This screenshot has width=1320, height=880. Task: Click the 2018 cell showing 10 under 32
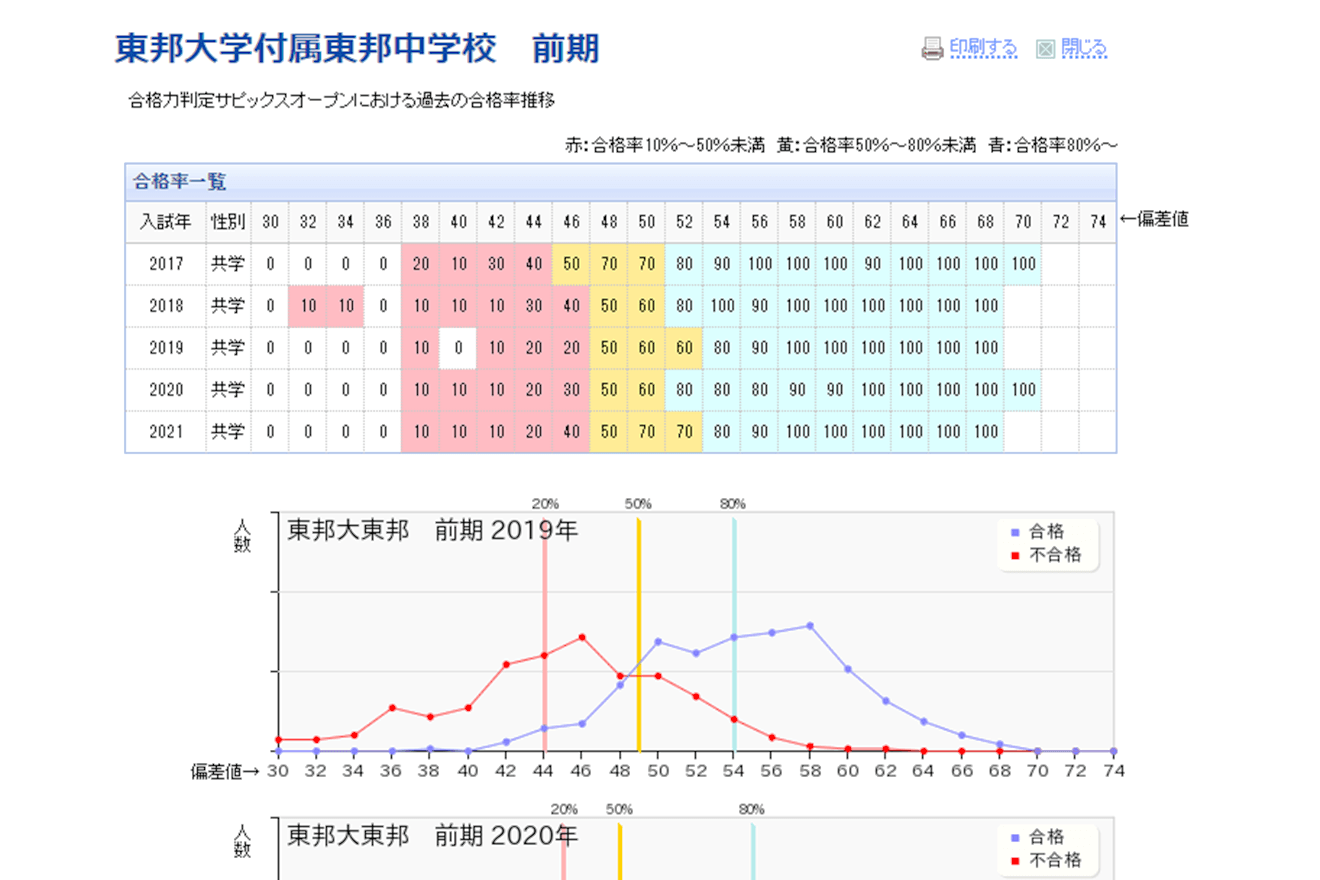(308, 306)
